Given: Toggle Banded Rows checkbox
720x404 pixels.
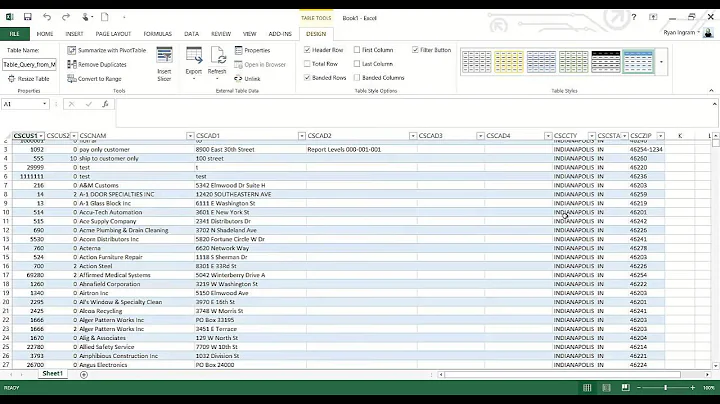Looking at the screenshot, I should (307, 78).
